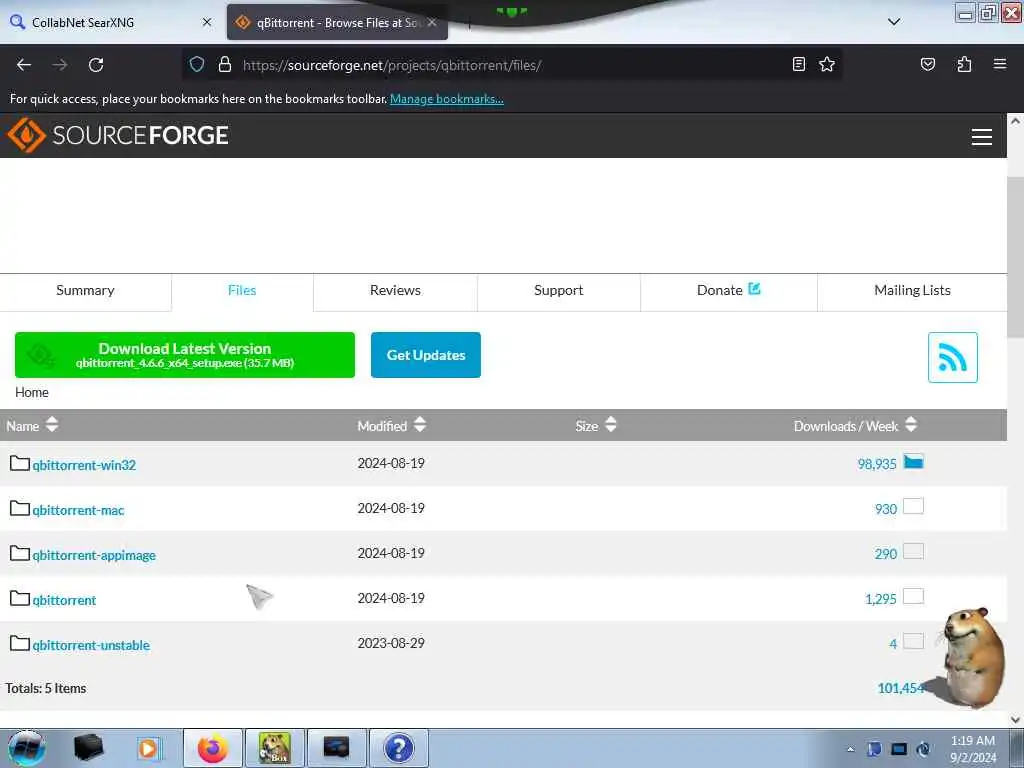Close the CollabNet SearXNG tab

pyautogui.click(x=207, y=22)
